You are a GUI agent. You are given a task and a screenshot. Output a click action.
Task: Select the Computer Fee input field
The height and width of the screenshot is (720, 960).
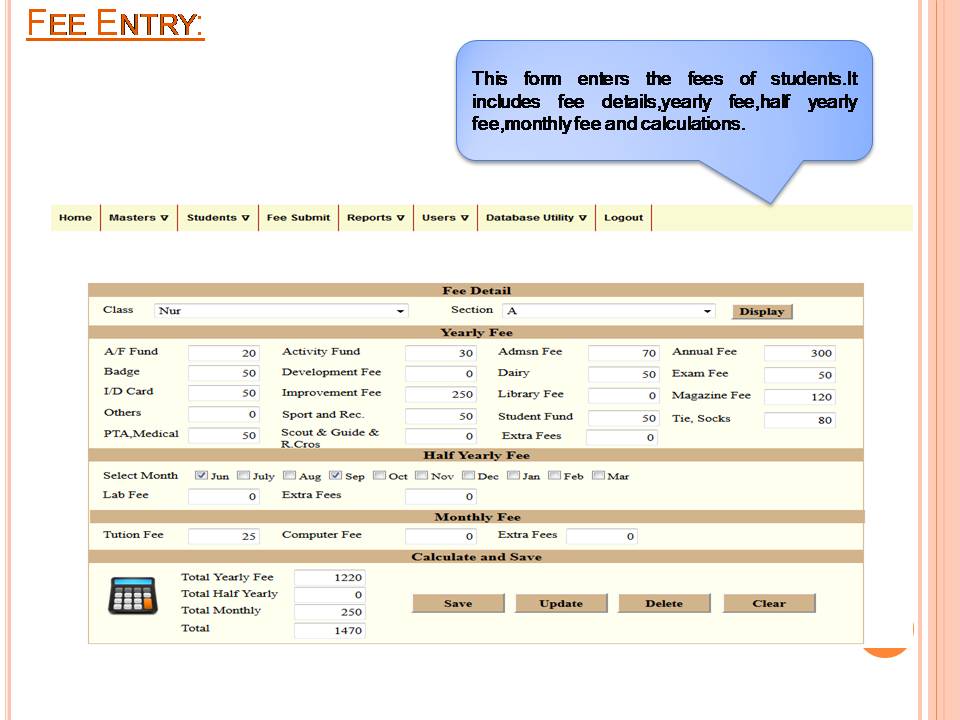pyautogui.click(x=440, y=536)
